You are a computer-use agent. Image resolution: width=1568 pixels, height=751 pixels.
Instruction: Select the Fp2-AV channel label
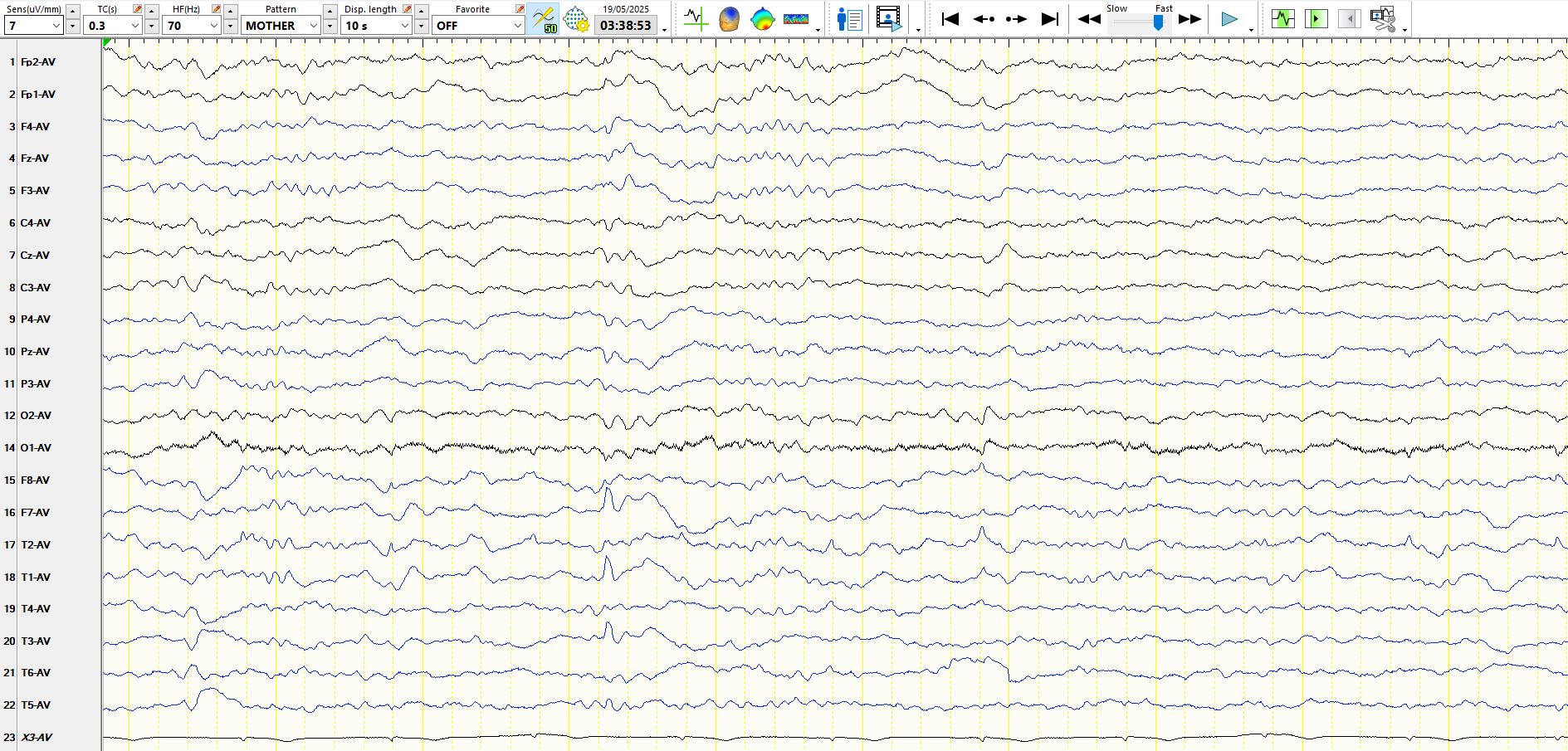(x=38, y=62)
